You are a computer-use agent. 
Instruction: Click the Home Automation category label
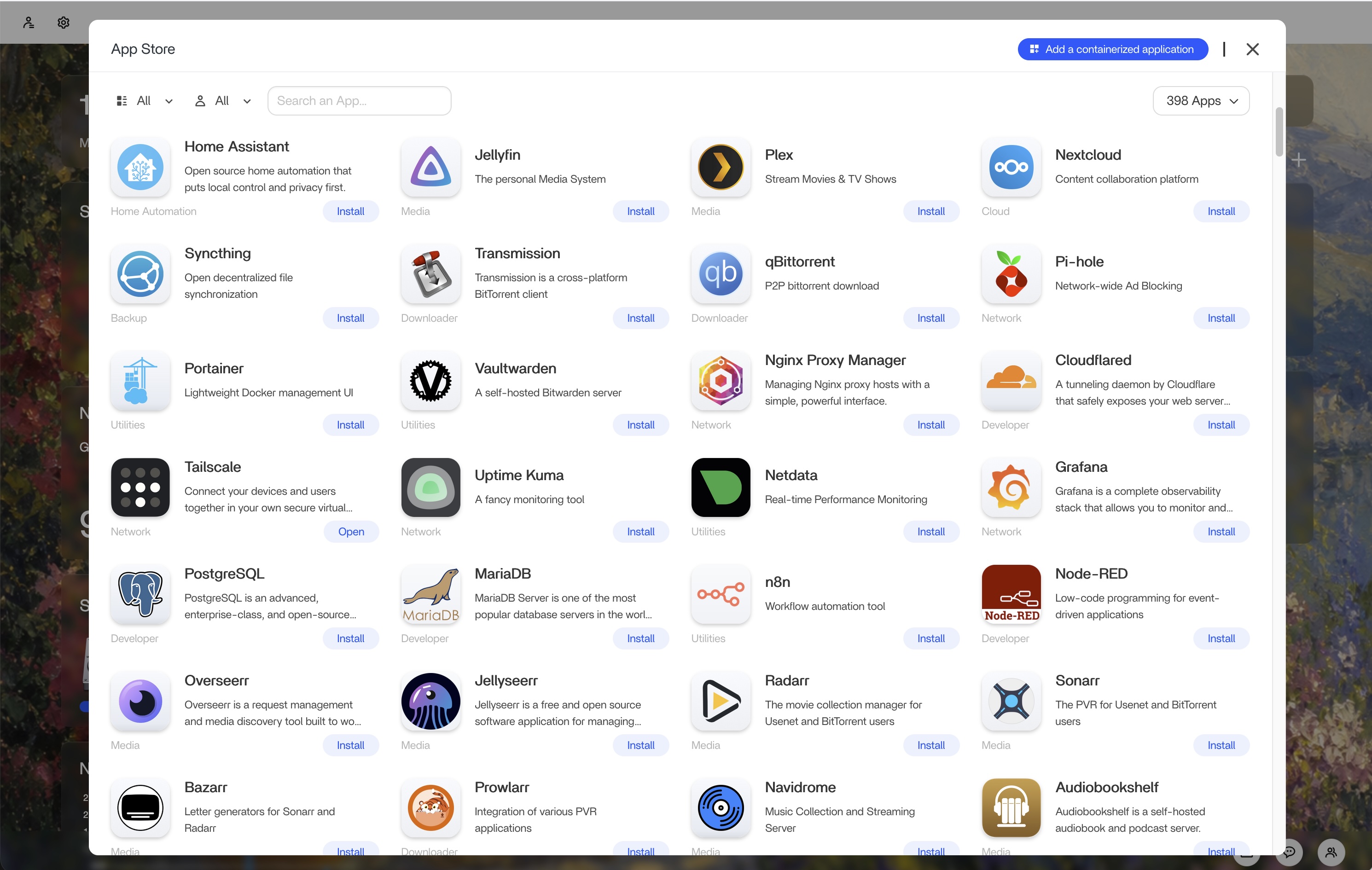153,211
